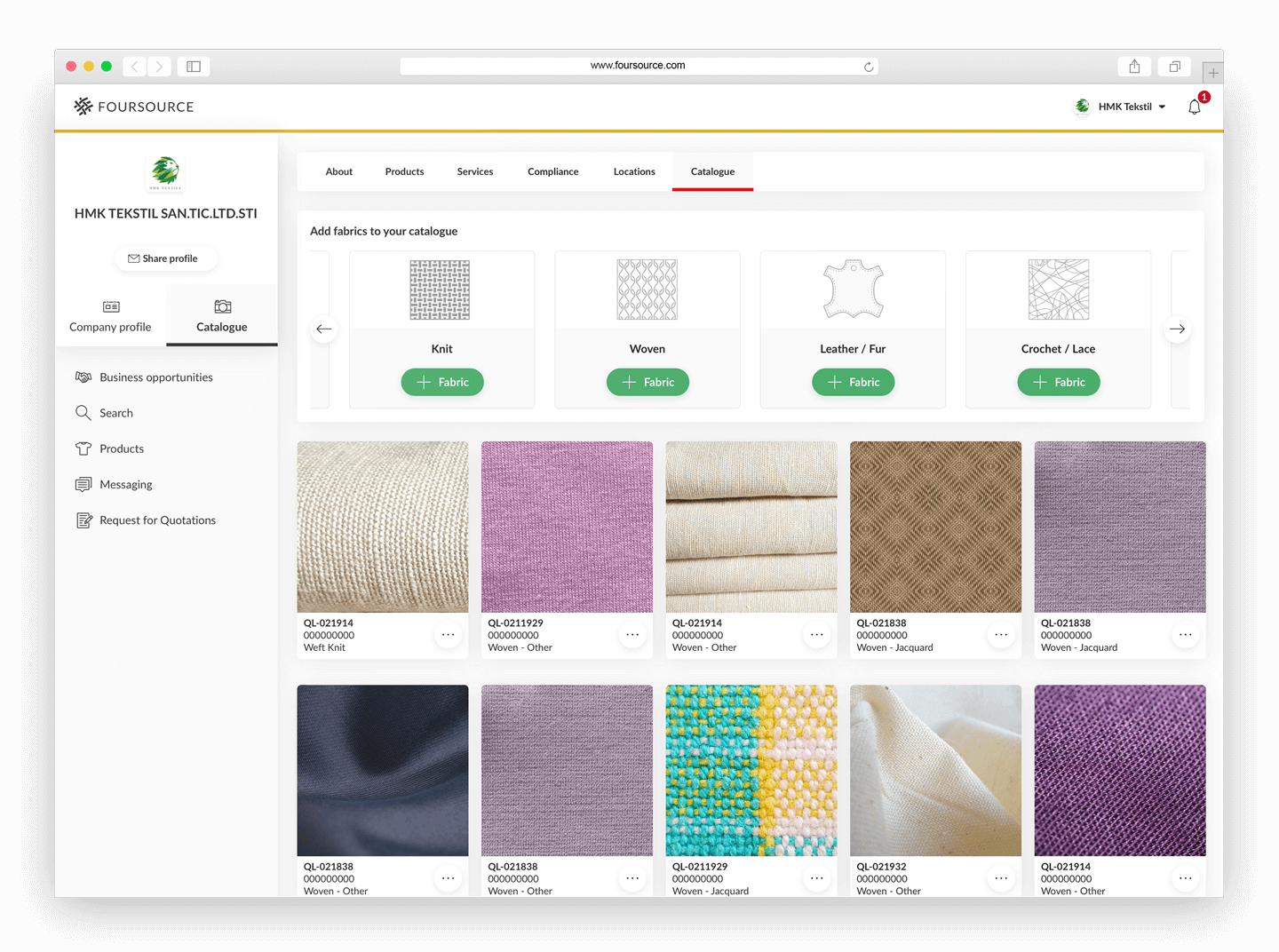Click the Share profile button
The width and height of the screenshot is (1279, 952).
click(x=166, y=258)
